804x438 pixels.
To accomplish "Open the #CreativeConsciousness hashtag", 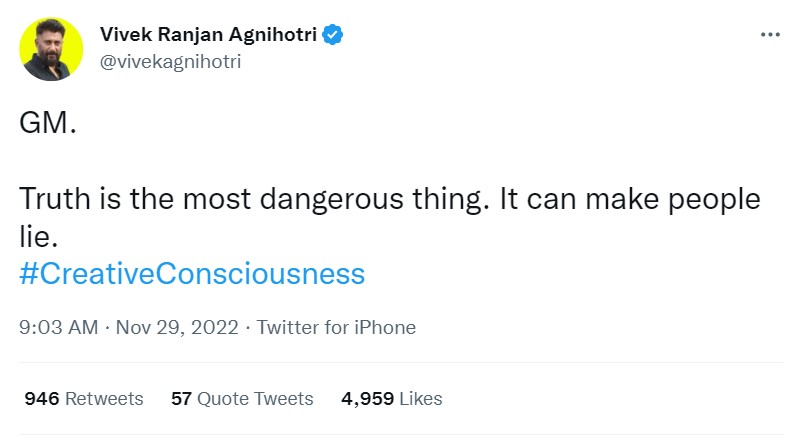I will 192,274.
